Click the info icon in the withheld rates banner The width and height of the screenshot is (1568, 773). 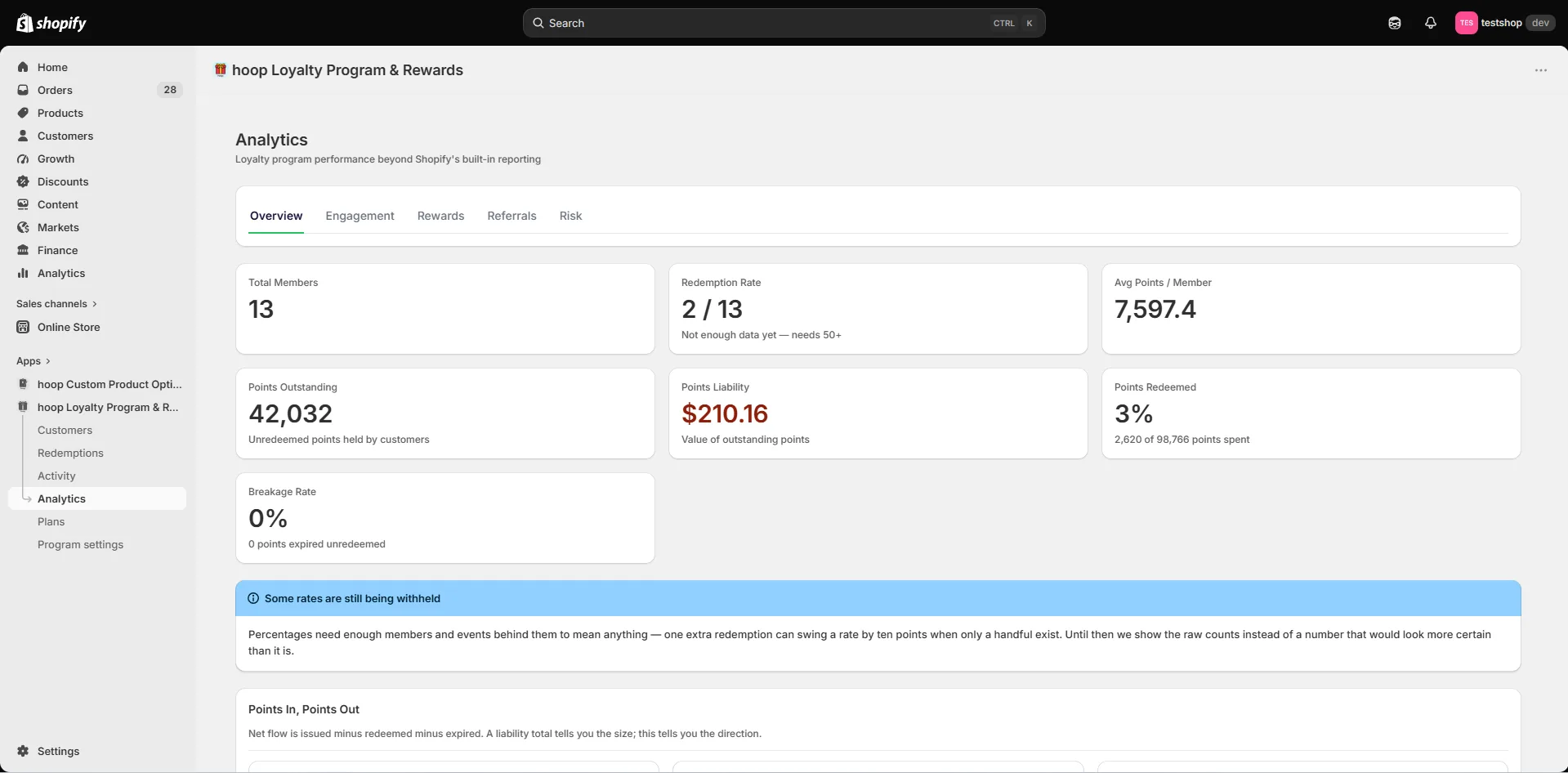pos(253,598)
